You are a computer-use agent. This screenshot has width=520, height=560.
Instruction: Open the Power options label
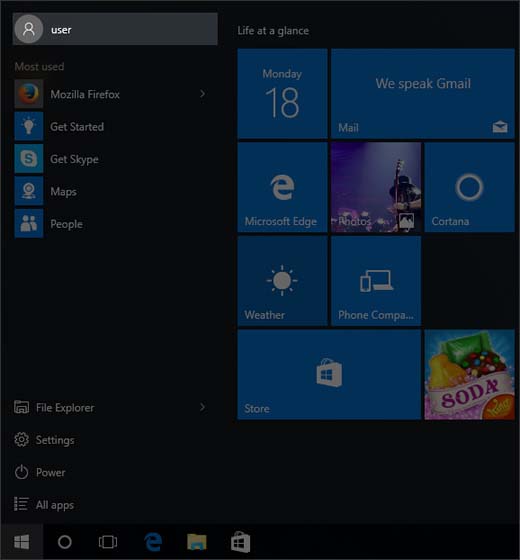51,472
